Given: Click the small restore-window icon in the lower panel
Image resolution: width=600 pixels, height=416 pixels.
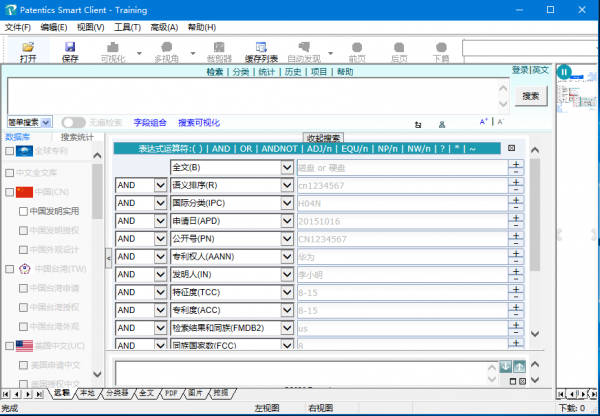Looking at the screenshot, I should [513, 381].
